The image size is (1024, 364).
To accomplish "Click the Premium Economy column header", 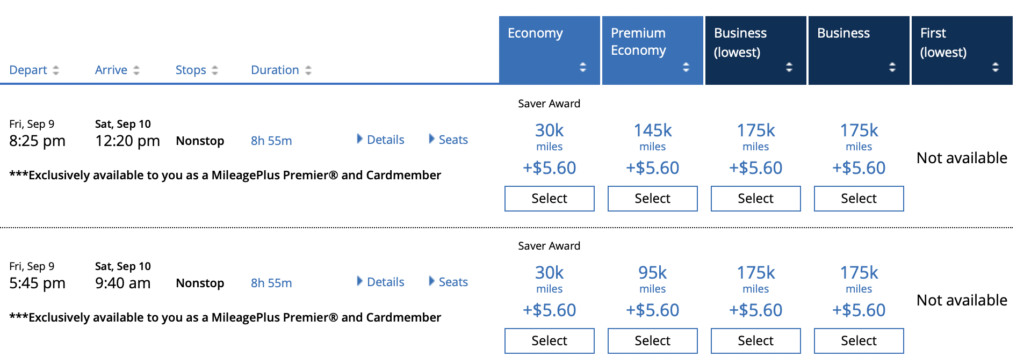I will [x=652, y=50].
